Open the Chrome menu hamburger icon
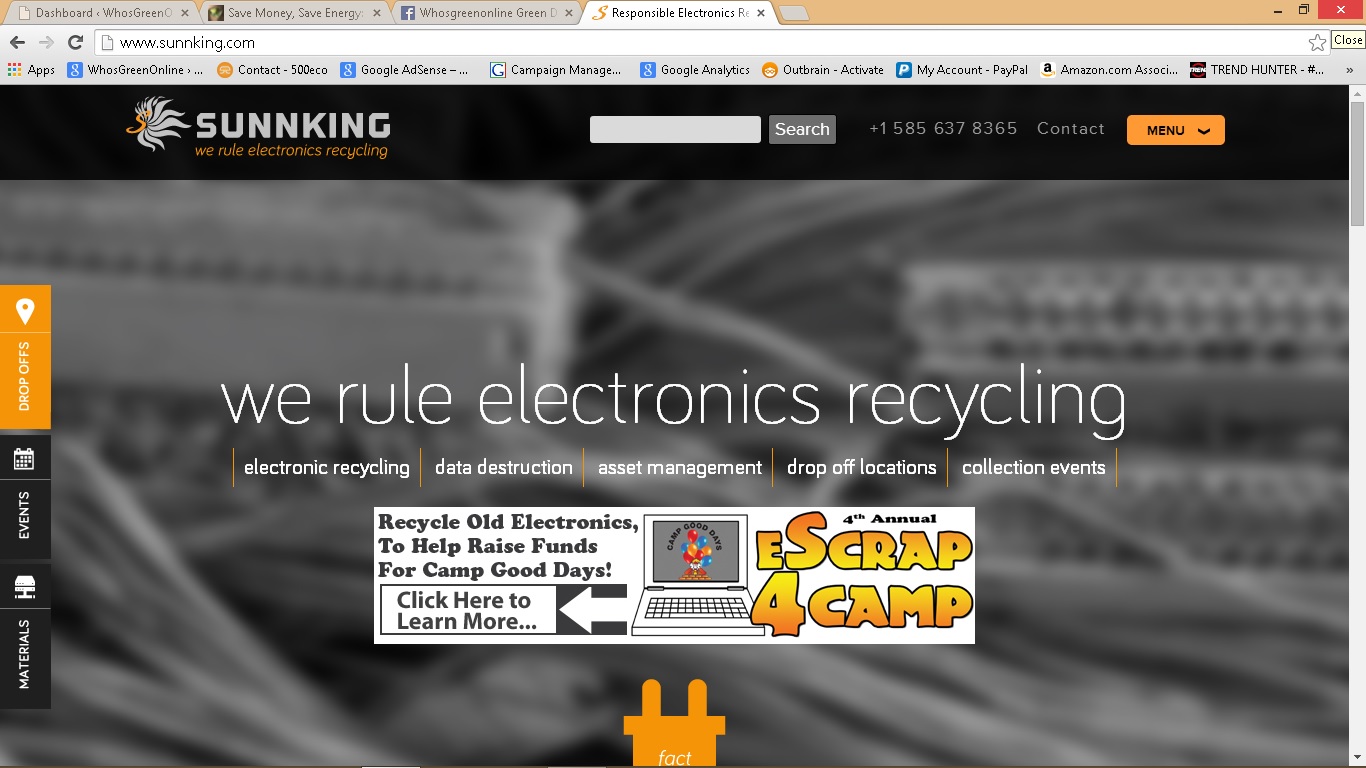Image resolution: width=1366 pixels, height=768 pixels. coord(1348,42)
